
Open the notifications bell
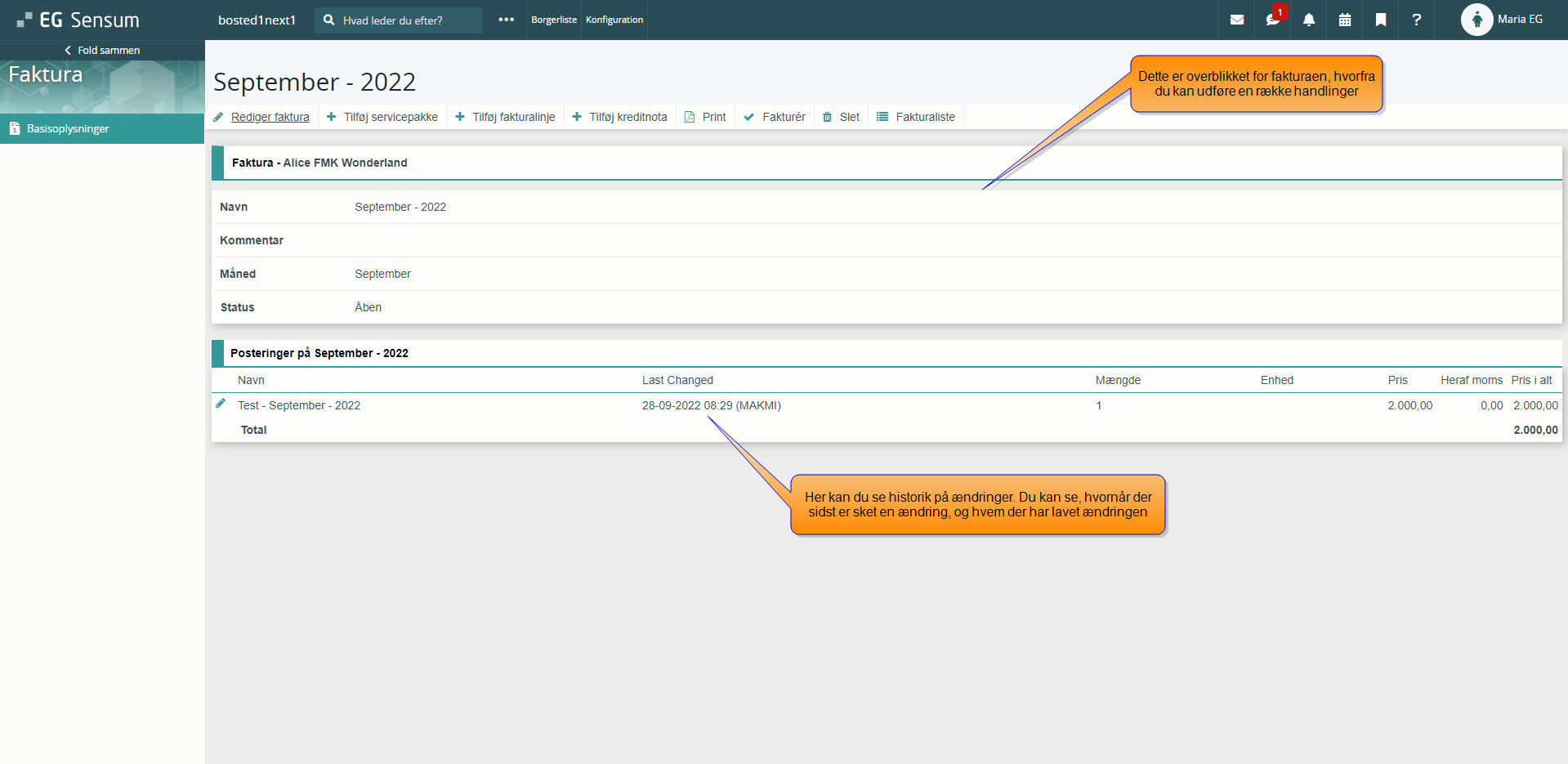tap(1309, 20)
